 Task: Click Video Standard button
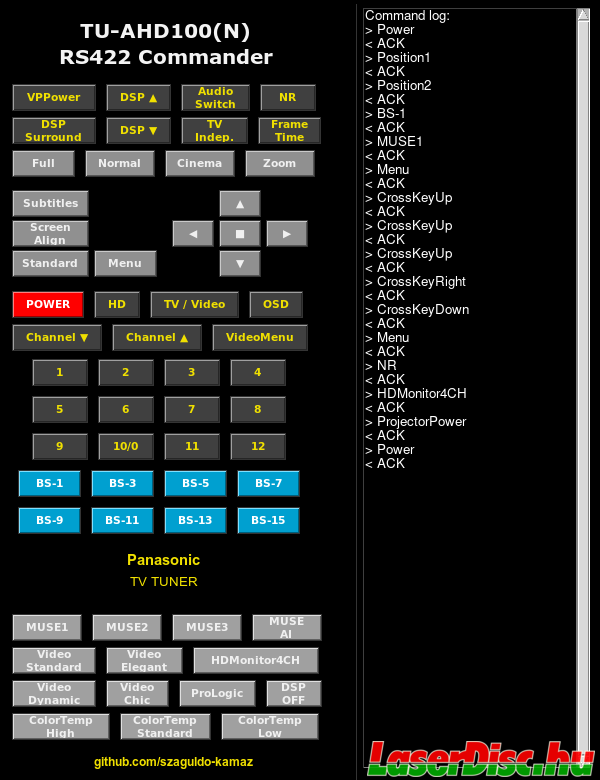coord(54,661)
